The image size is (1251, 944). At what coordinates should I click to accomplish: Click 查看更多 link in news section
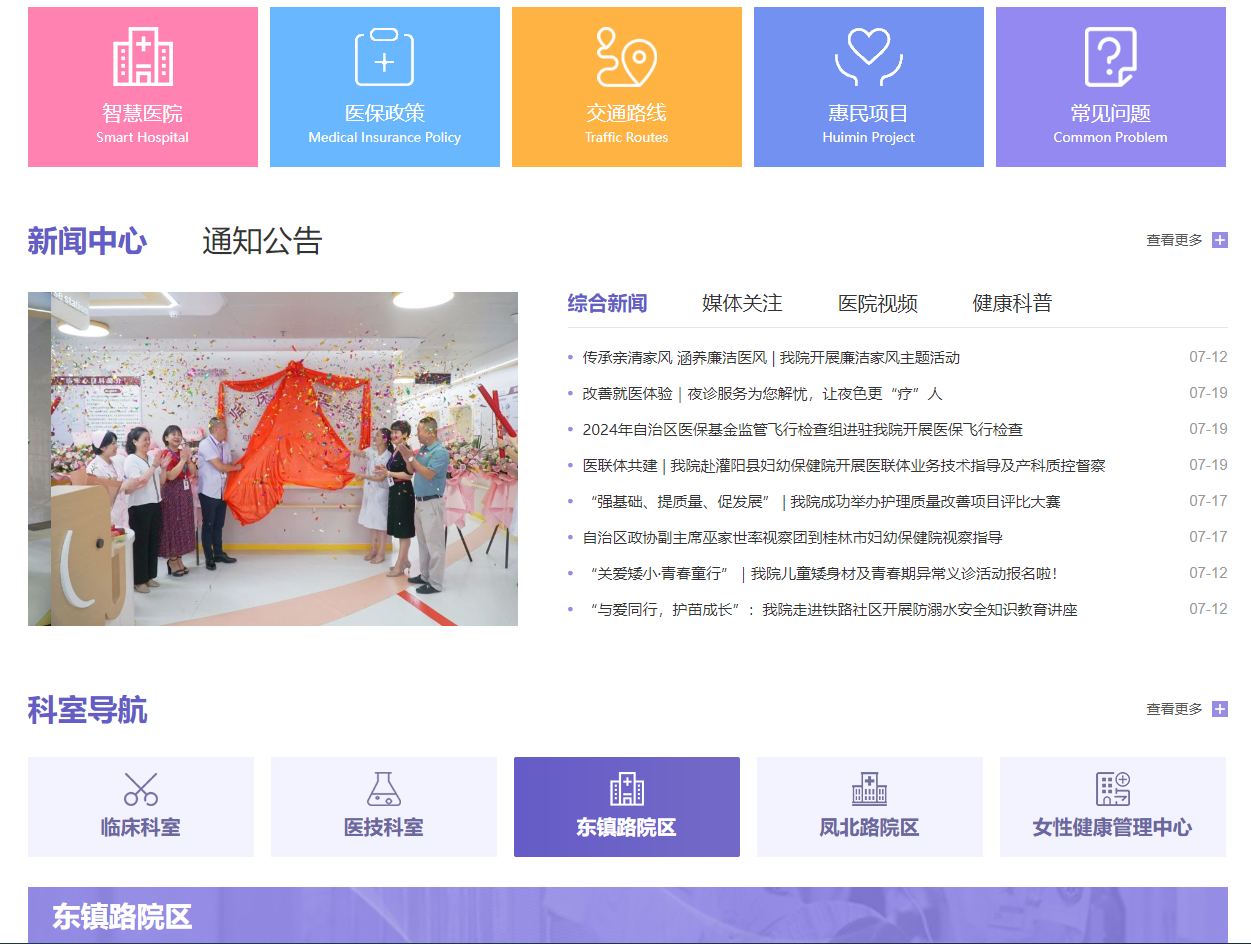[x=1174, y=240]
